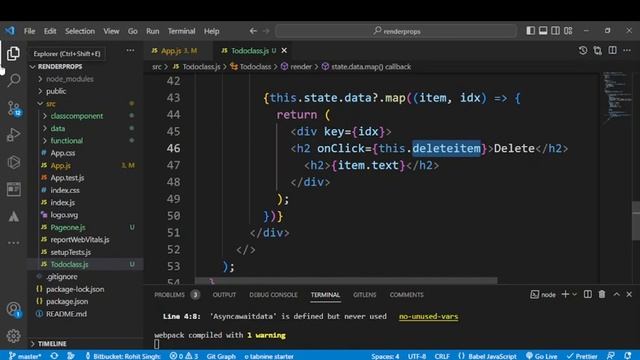Screen dimensions: 640x360
Task: Click the open changes icon in editor toolbar
Action: (598, 51)
